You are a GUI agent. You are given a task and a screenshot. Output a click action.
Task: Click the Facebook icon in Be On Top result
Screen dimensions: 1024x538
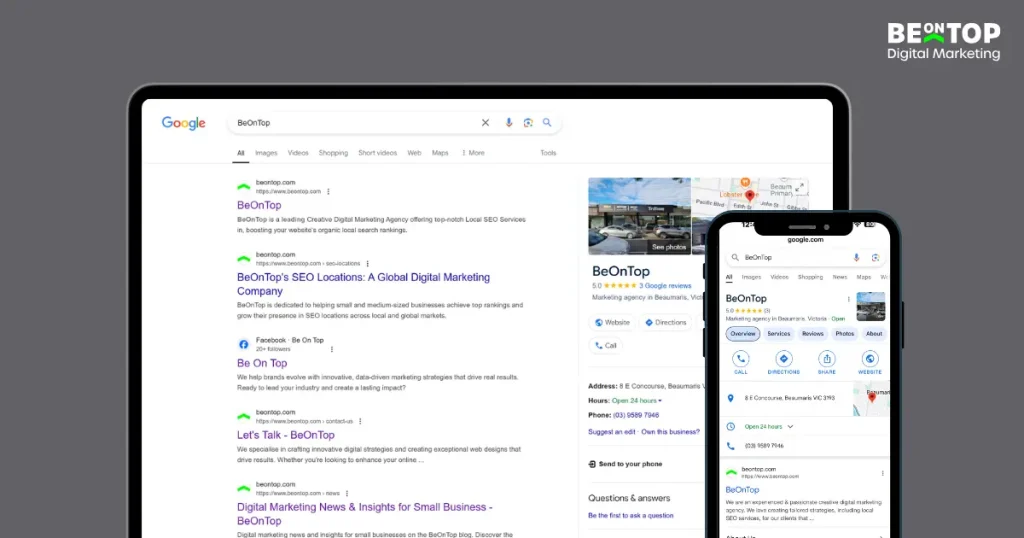pyautogui.click(x=243, y=344)
